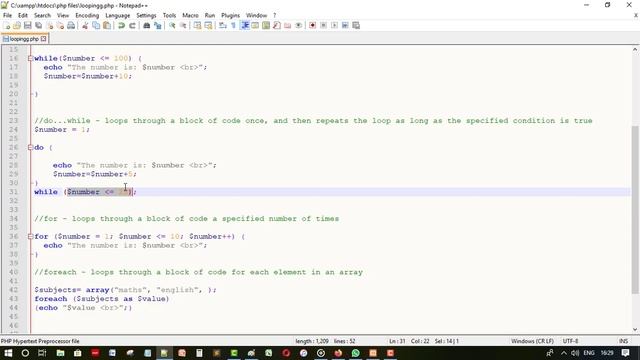This screenshot has width=640, height=360.
Task: Click the $subjects= array line 42
Action: click(125, 290)
